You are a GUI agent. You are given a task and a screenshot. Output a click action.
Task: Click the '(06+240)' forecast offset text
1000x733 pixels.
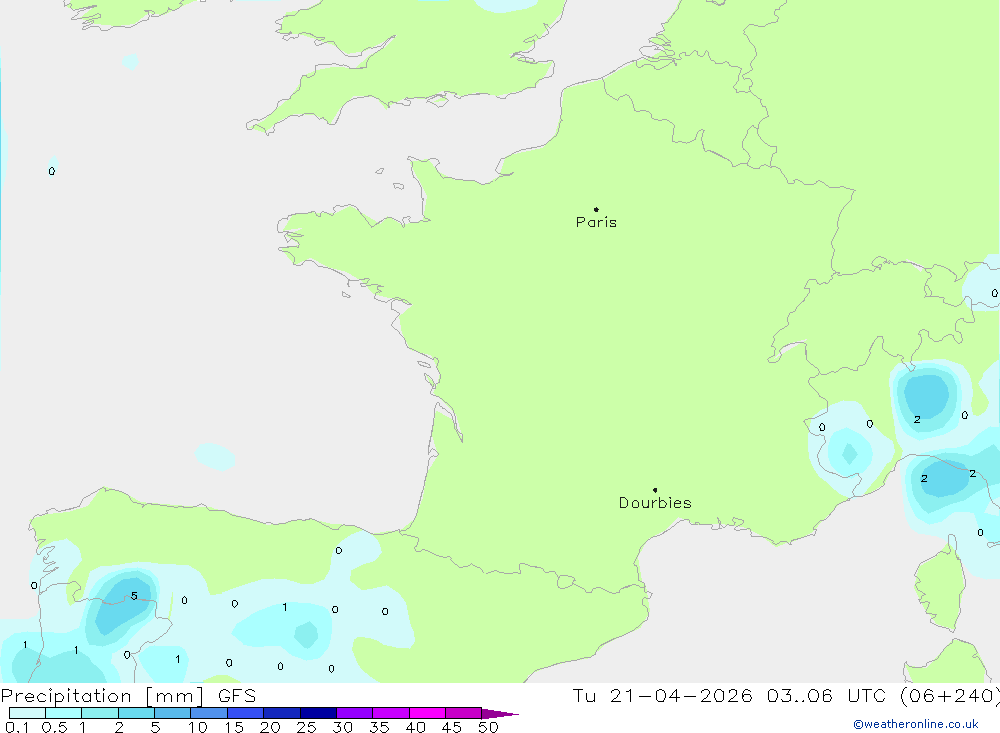(950, 696)
